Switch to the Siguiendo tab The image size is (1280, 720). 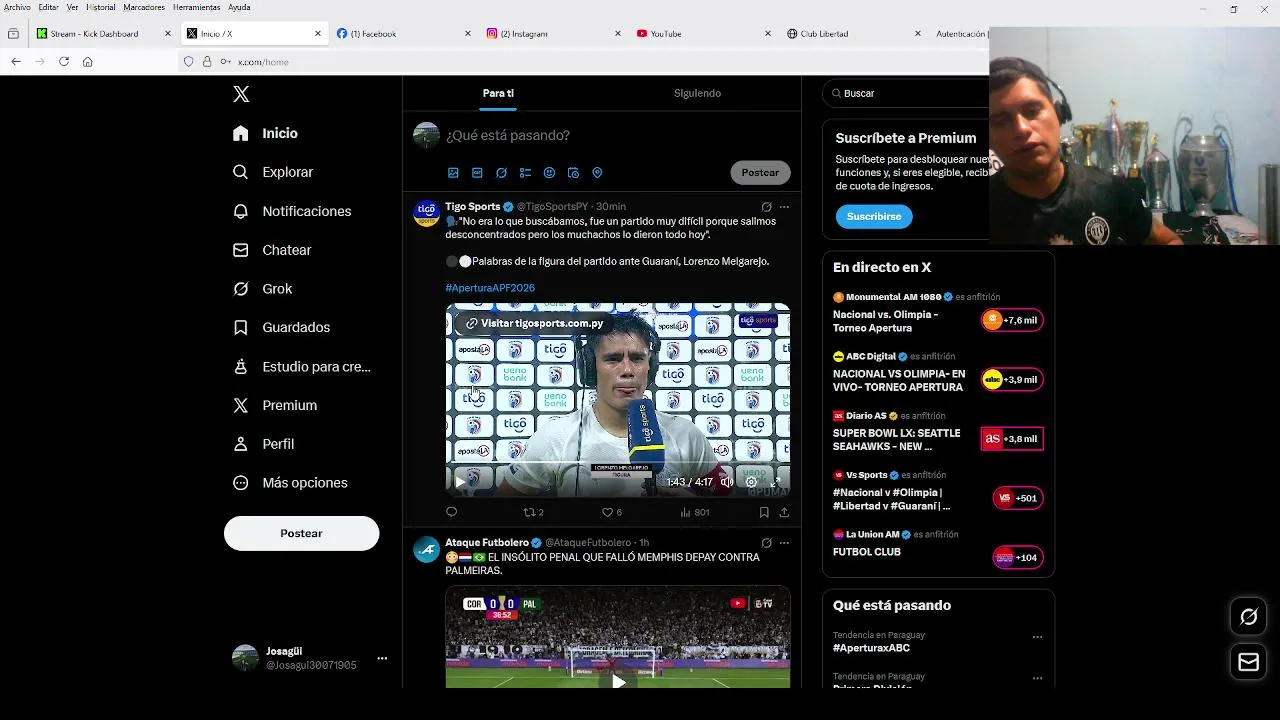coord(697,93)
